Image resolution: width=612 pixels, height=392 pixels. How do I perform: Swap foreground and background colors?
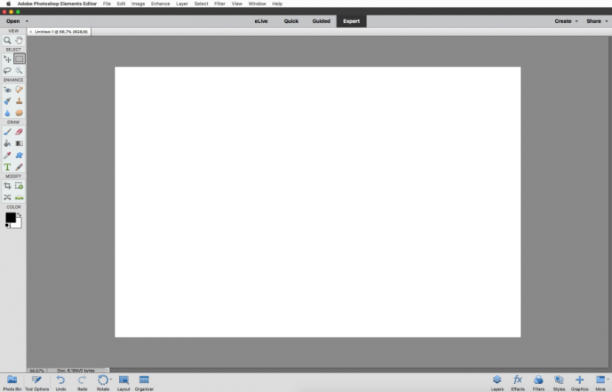[19, 215]
